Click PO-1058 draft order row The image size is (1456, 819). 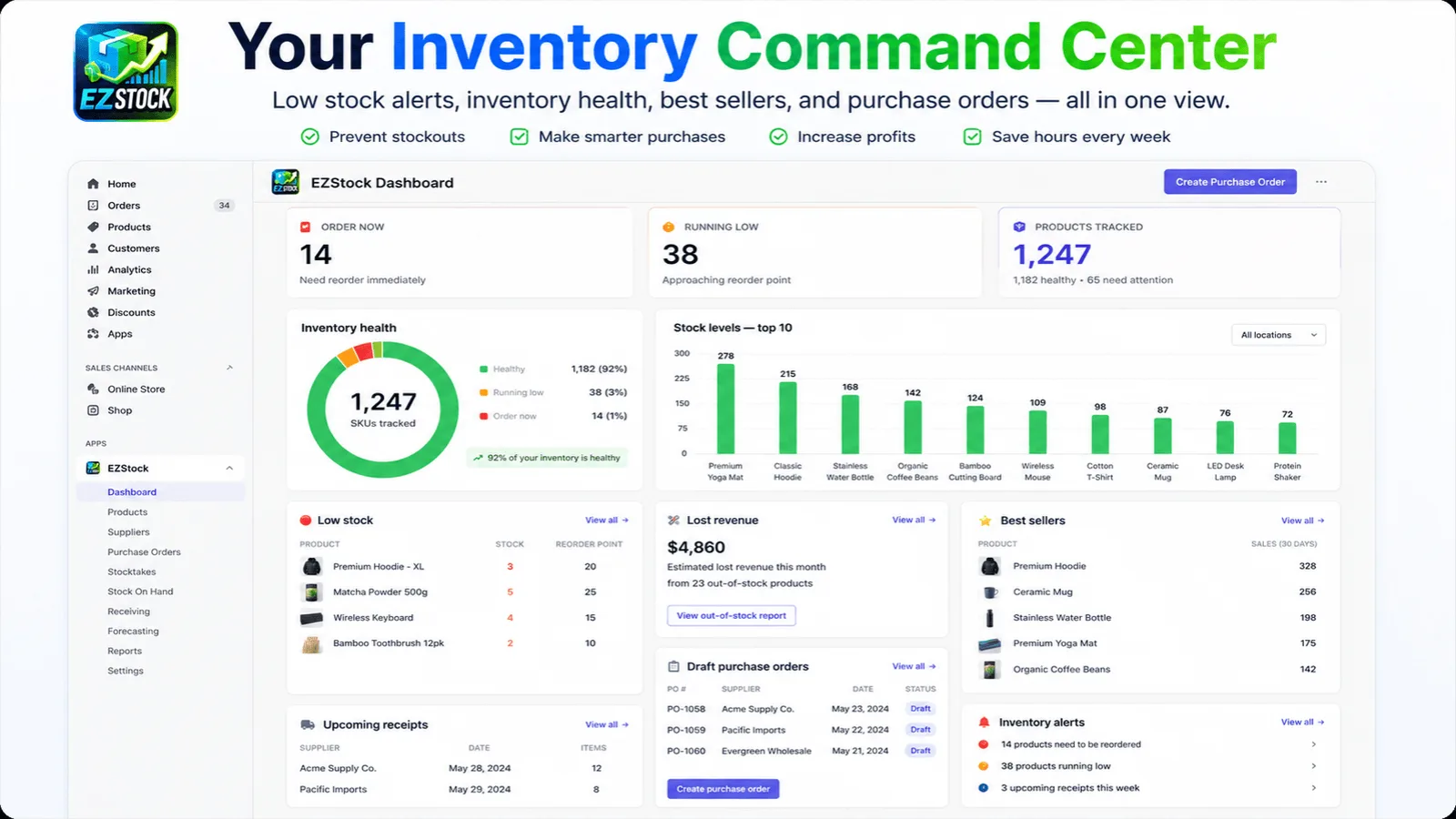802,709
